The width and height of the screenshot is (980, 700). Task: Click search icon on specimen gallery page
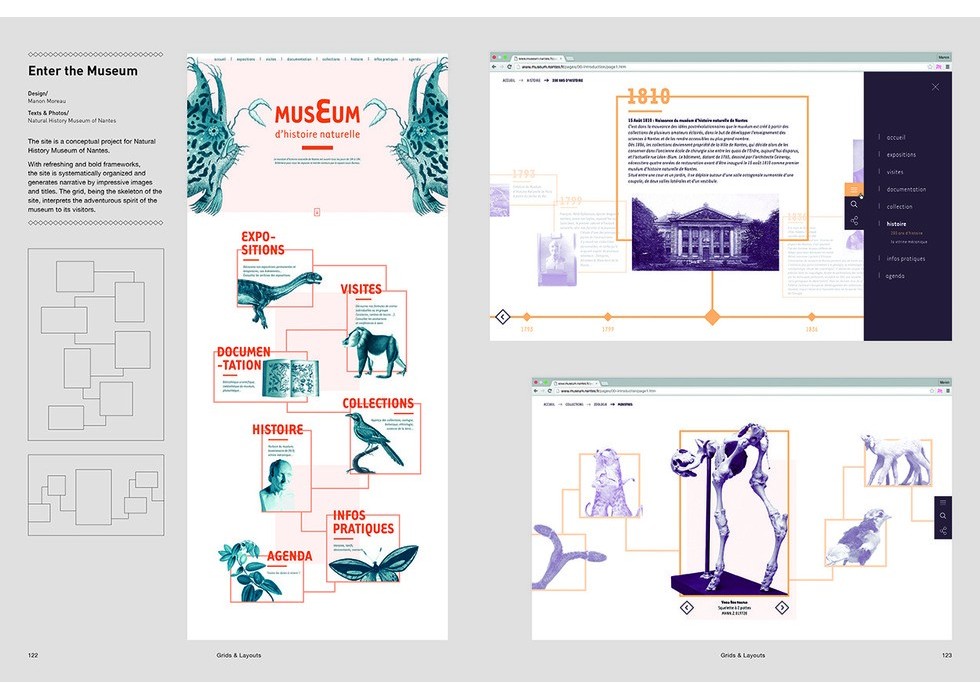coord(943,516)
